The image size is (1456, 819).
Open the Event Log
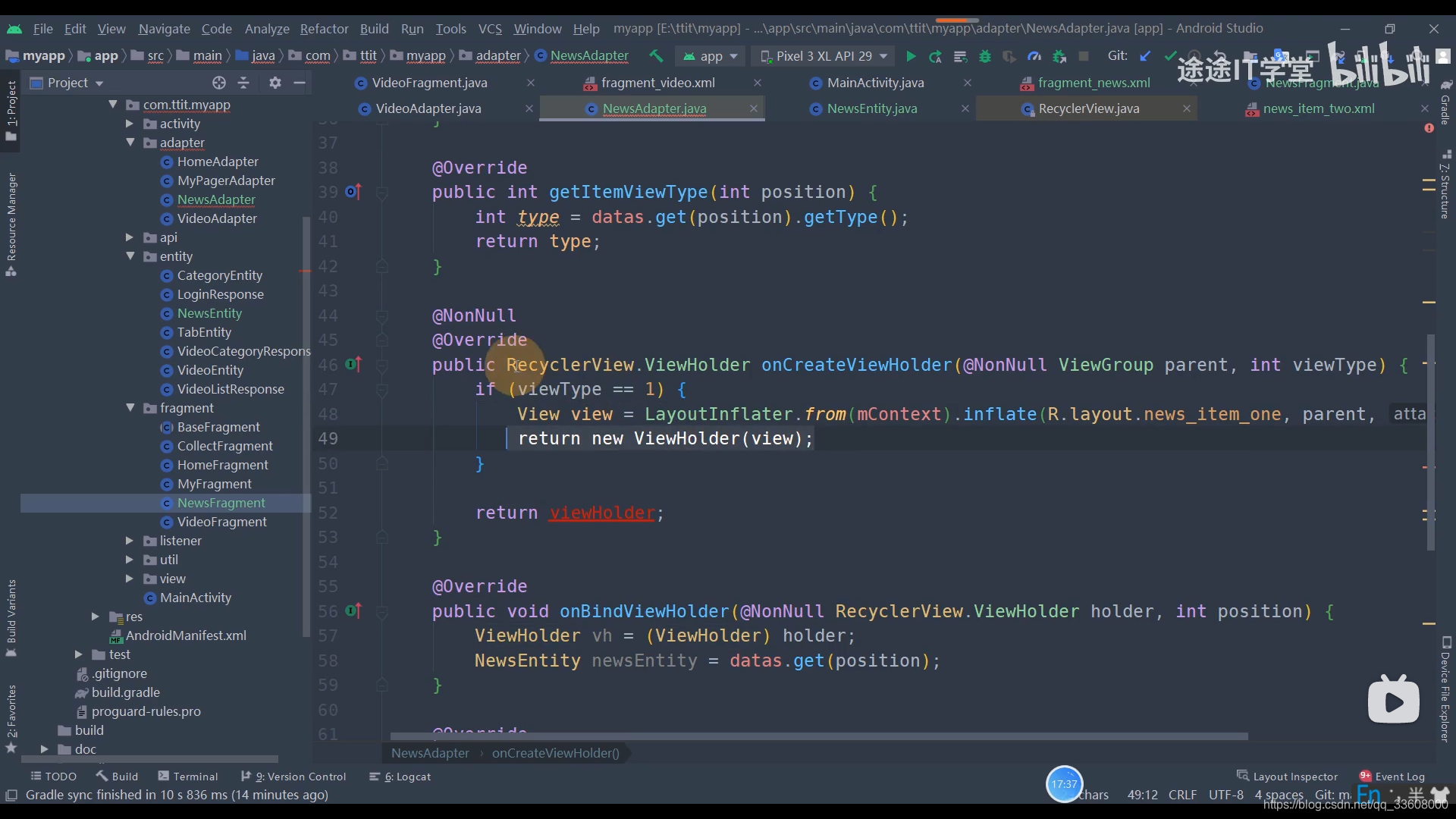pyautogui.click(x=1392, y=776)
